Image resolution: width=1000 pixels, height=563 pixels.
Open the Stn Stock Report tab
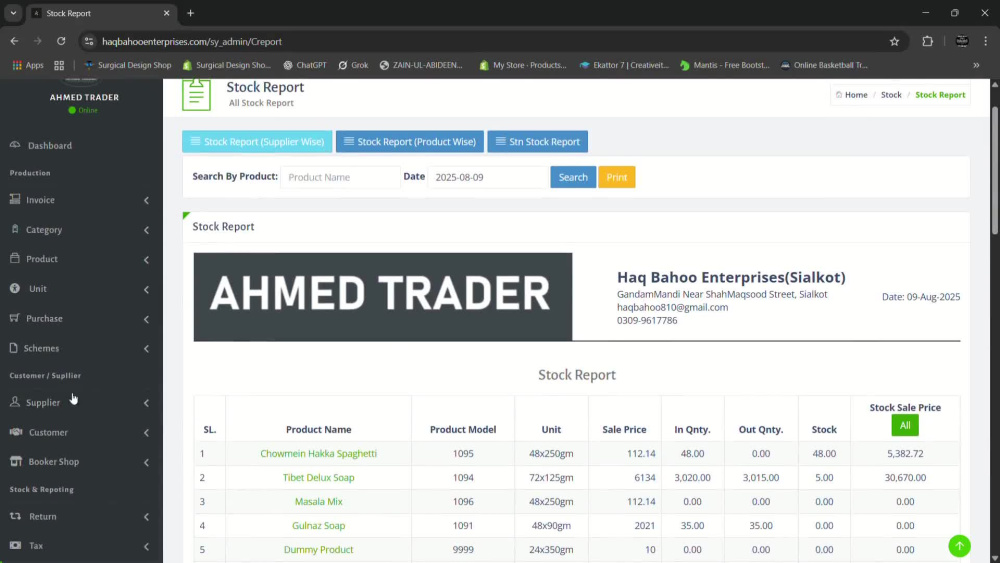point(538,142)
